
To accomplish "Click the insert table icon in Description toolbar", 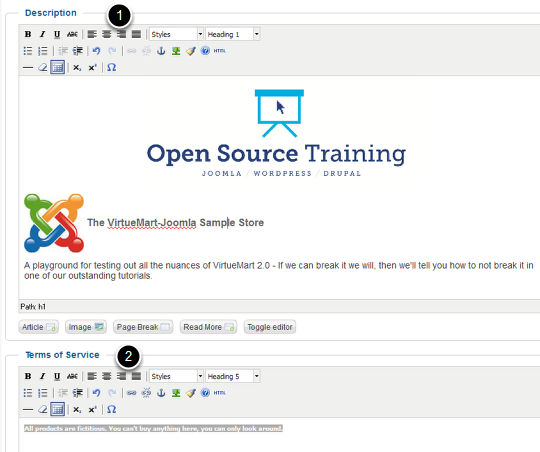I will coord(58,68).
